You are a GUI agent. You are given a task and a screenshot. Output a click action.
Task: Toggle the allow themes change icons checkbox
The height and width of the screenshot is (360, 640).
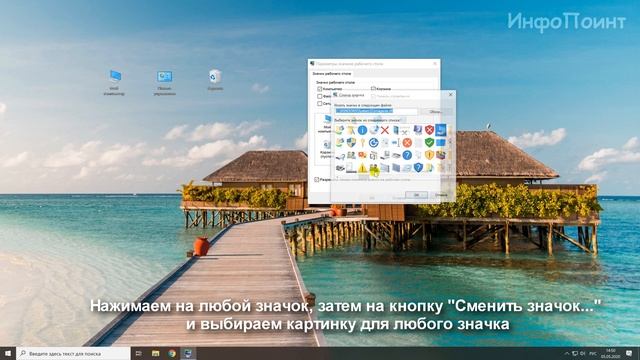point(317,179)
